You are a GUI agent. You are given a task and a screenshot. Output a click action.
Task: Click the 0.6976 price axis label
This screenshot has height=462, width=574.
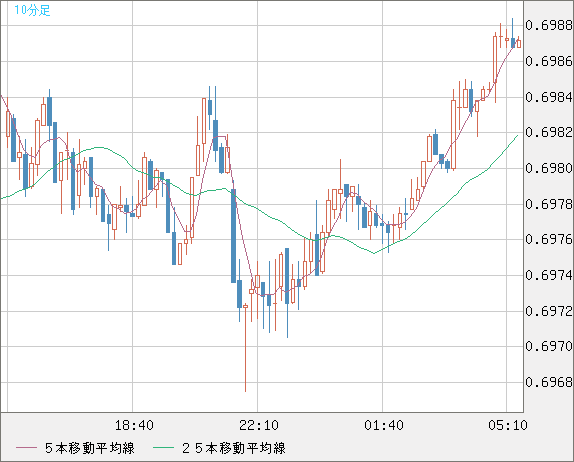click(x=549, y=239)
